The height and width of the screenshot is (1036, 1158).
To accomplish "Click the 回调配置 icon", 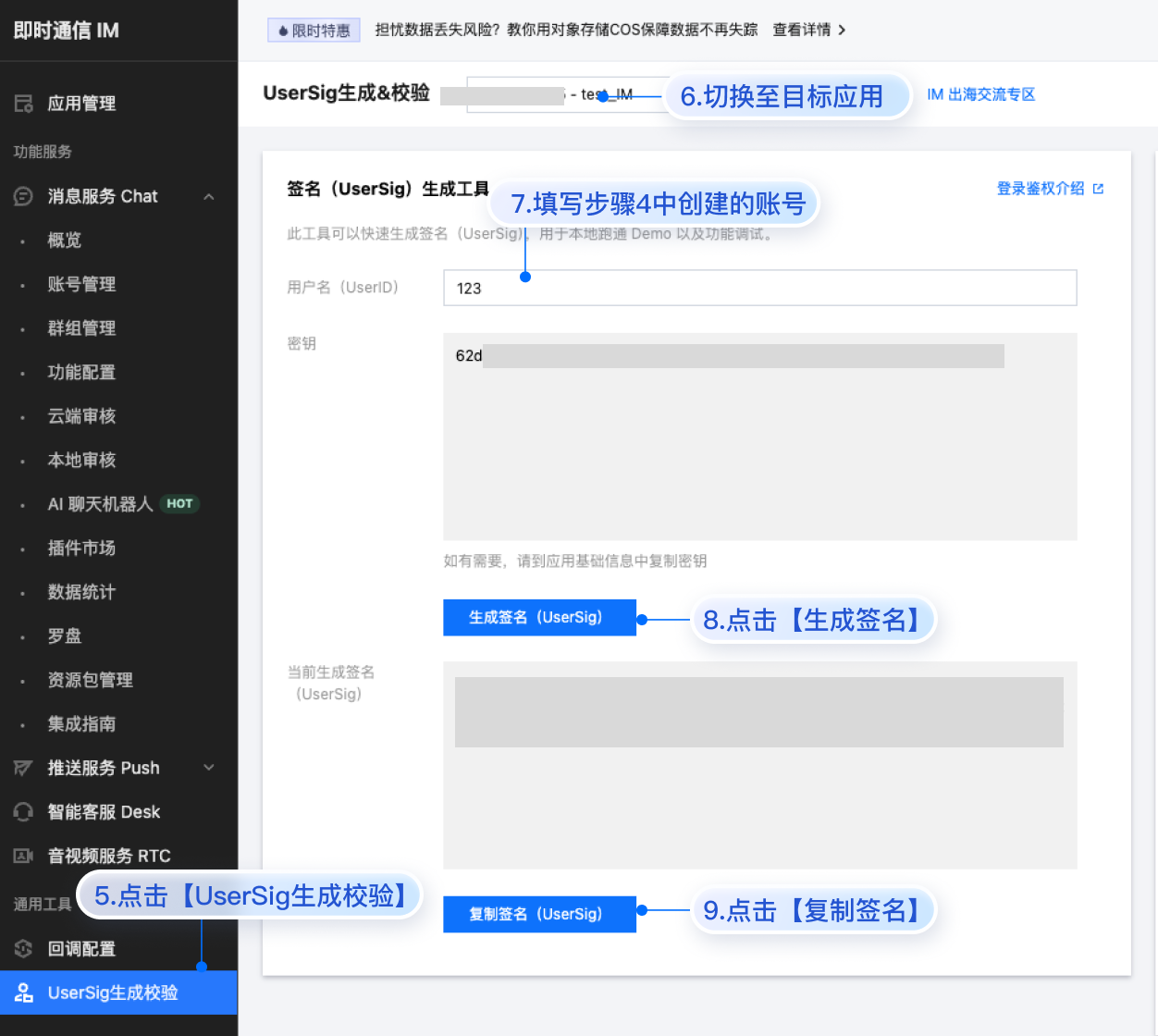I will pos(24,948).
